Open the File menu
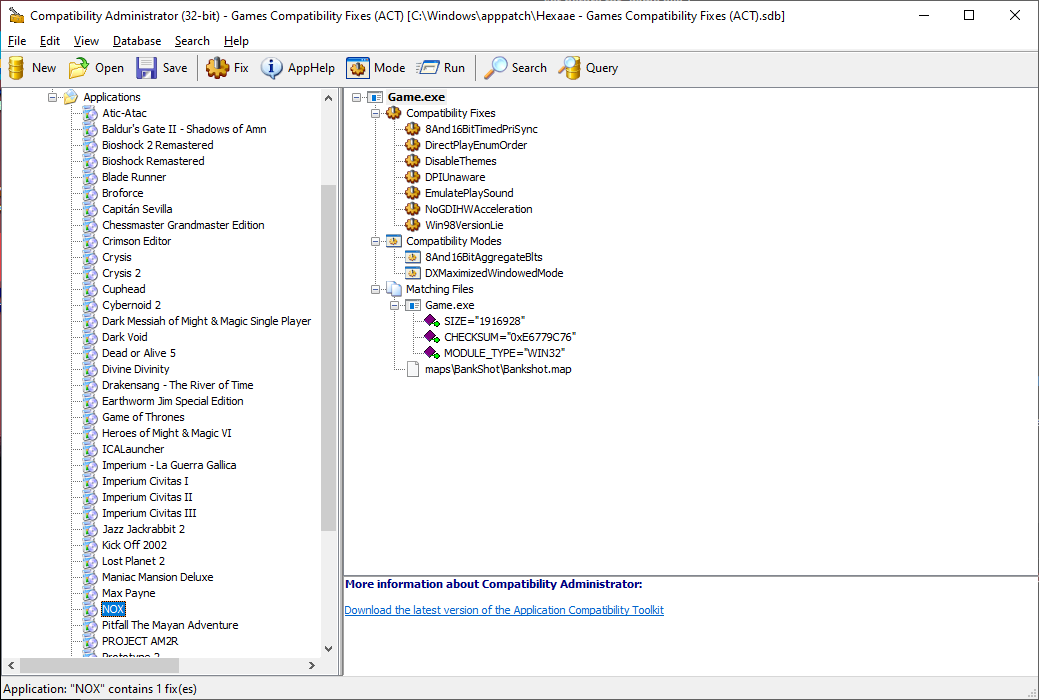The width and height of the screenshot is (1039, 700). (17, 41)
